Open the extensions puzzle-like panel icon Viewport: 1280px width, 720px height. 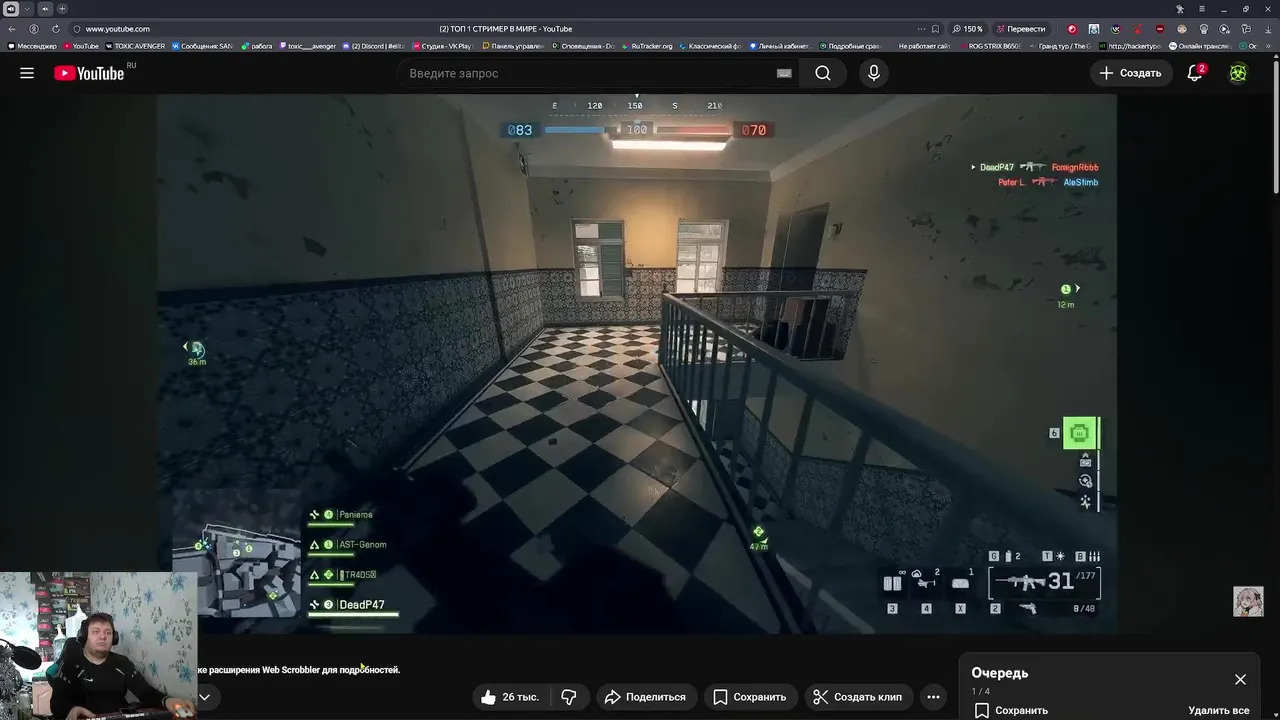pos(1248,29)
